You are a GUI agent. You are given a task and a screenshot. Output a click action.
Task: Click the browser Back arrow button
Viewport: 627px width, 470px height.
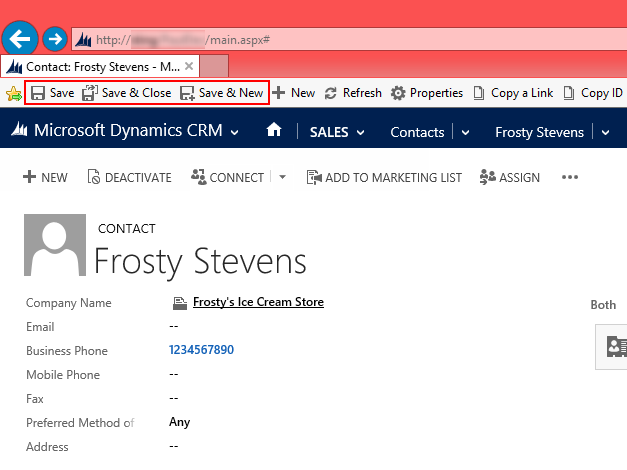tap(21, 39)
